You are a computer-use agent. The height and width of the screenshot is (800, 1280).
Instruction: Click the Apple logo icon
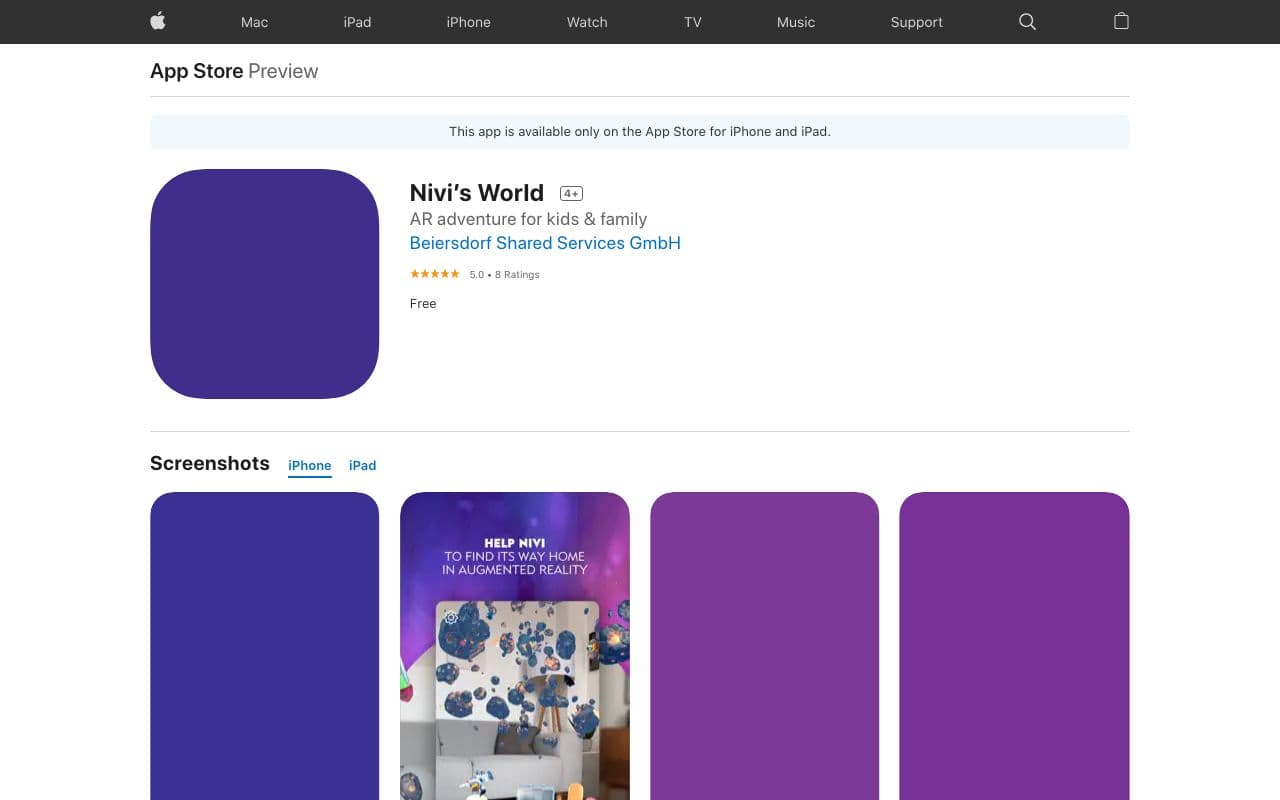click(x=158, y=21)
